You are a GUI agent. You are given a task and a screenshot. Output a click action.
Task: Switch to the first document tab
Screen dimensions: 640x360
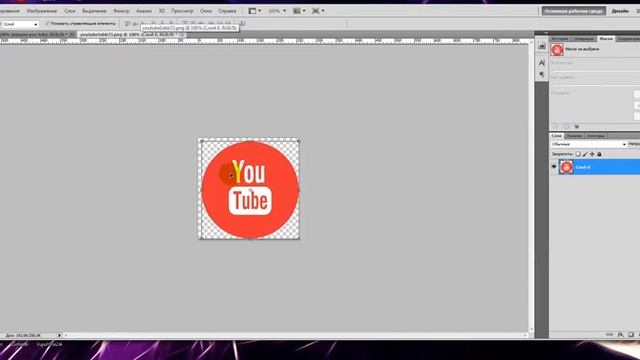point(34,35)
